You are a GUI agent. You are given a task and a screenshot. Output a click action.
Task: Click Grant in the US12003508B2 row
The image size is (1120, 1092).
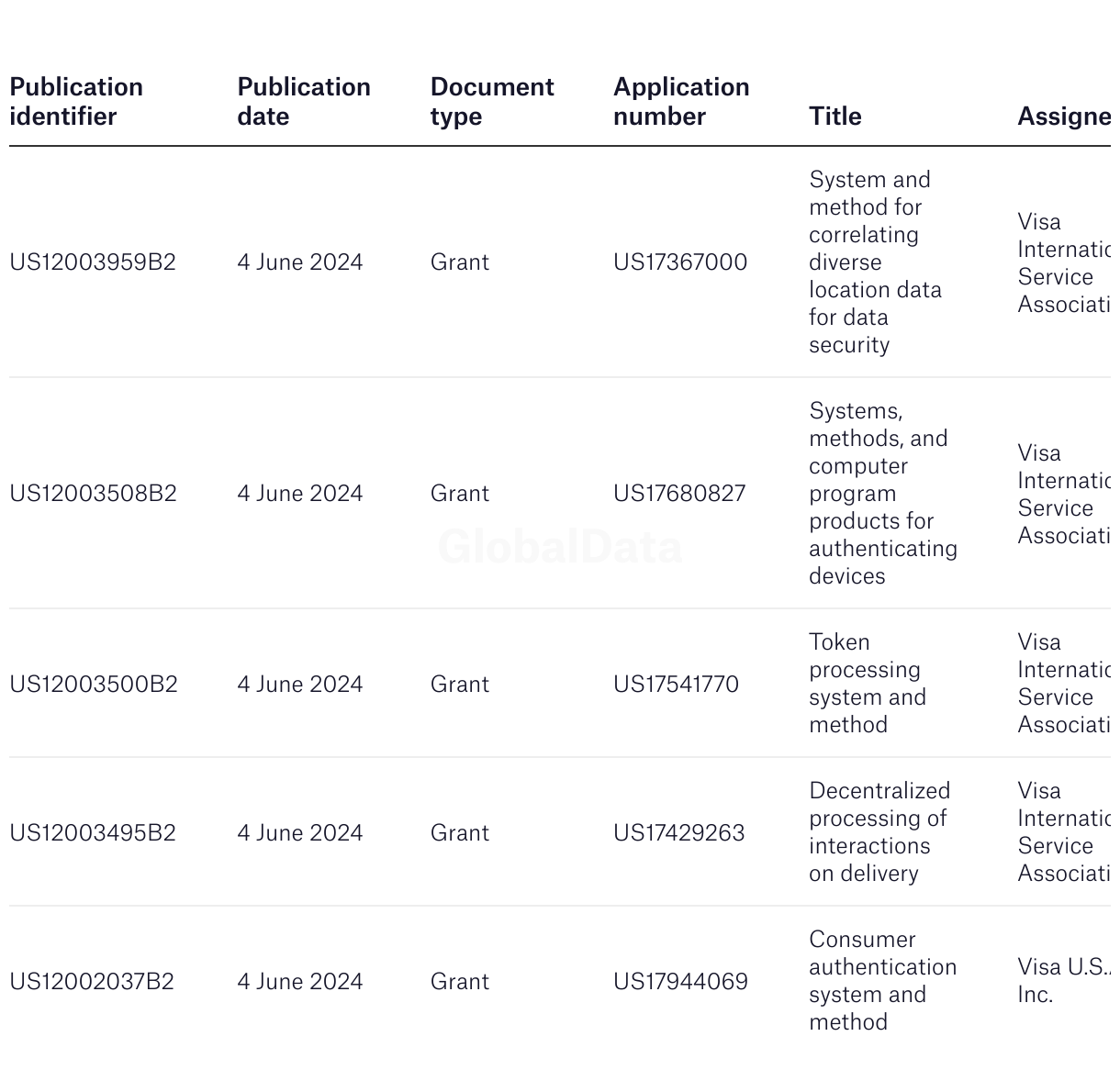coord(460,494)
